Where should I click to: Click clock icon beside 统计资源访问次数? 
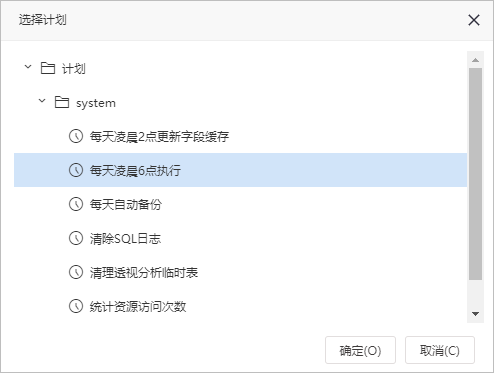[x=76, y=306]
